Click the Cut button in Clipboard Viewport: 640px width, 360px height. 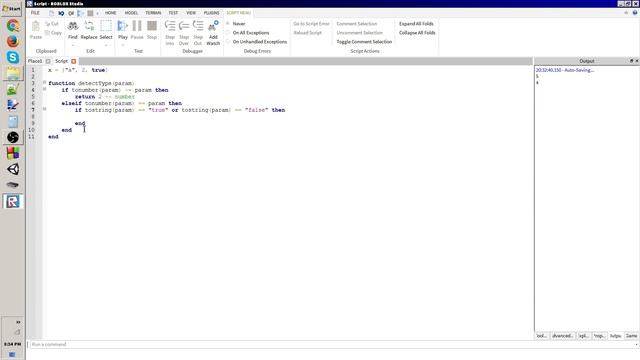52,24
